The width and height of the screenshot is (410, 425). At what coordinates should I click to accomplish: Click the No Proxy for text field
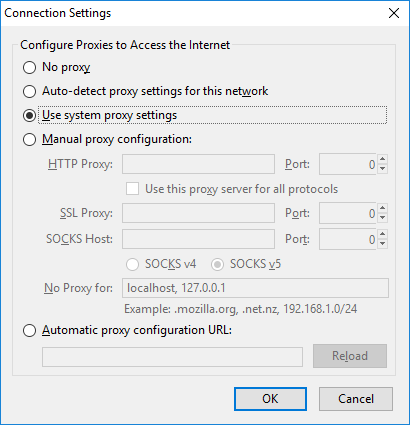(x=255, y=288)
